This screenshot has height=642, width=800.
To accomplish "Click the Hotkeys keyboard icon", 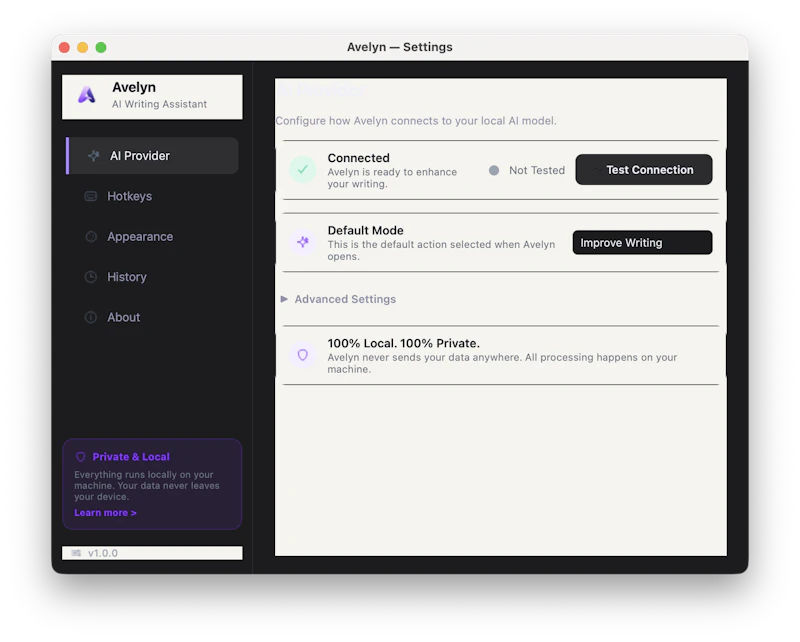I will (91, 196).
